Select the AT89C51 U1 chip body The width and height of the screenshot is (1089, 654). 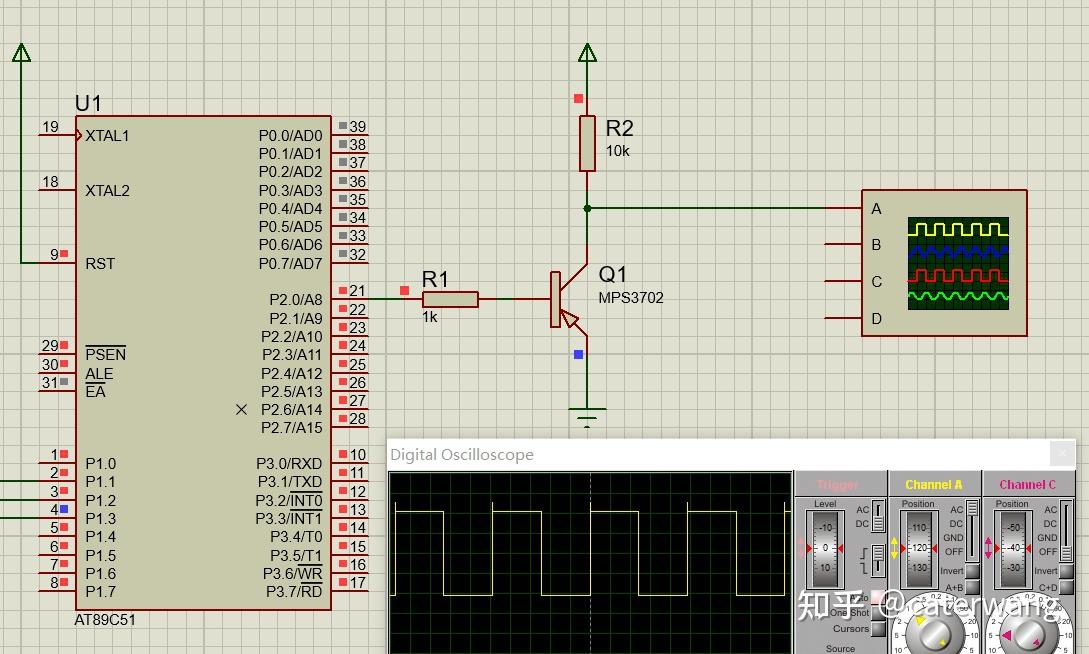(203, 363)
